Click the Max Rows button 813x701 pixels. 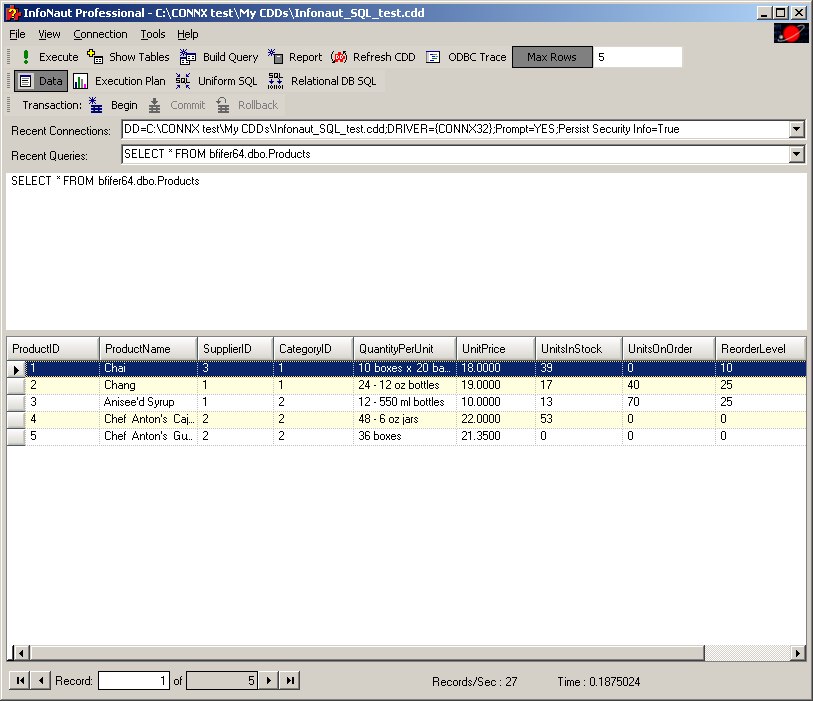point(552,57)
